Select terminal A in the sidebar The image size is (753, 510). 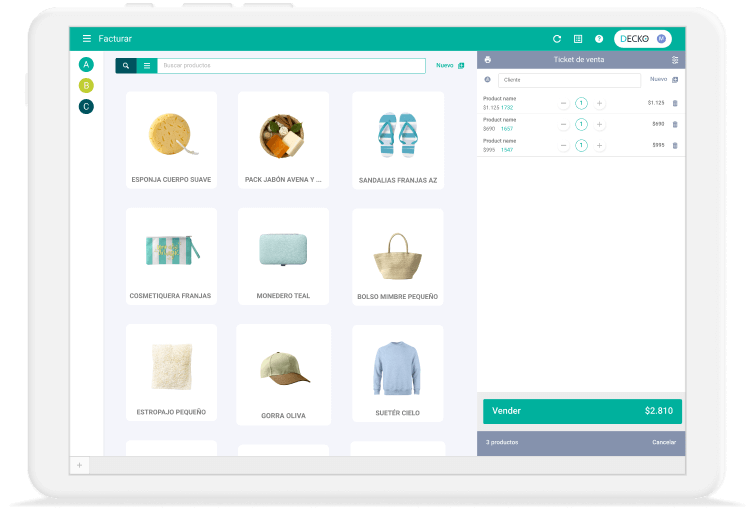[x=86, y=64]
